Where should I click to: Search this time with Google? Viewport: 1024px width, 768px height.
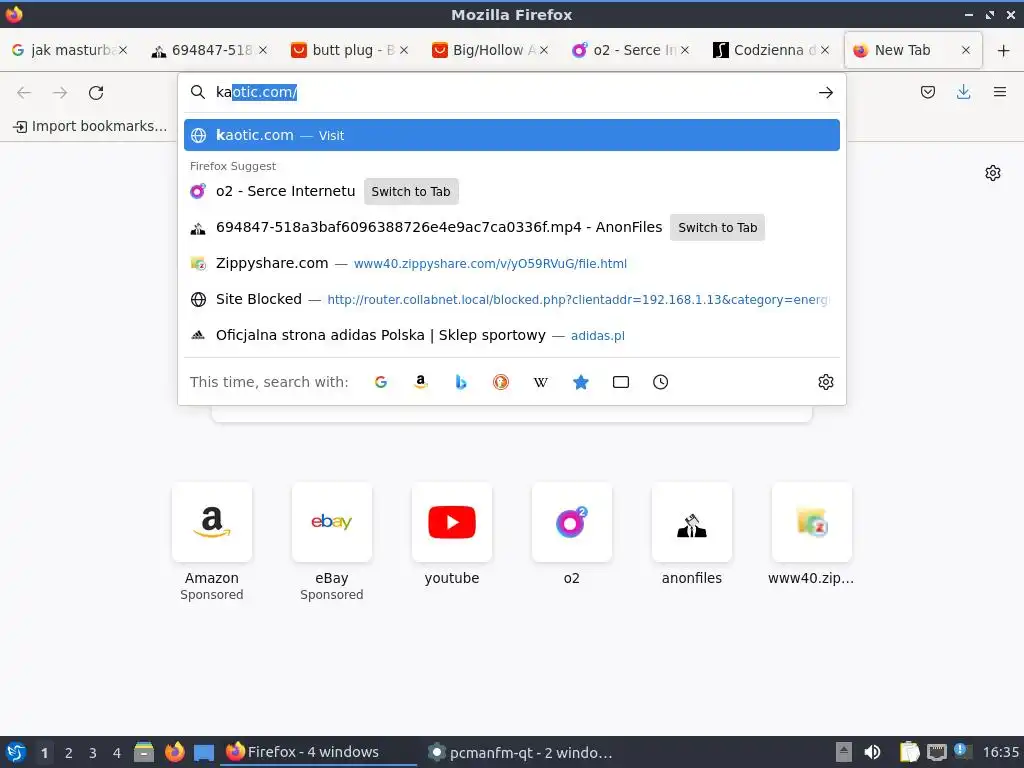tap(381, 382)
